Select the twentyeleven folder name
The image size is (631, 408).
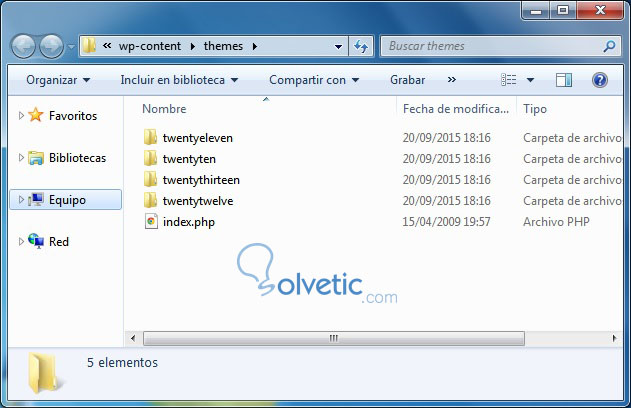tap(198, 138)
